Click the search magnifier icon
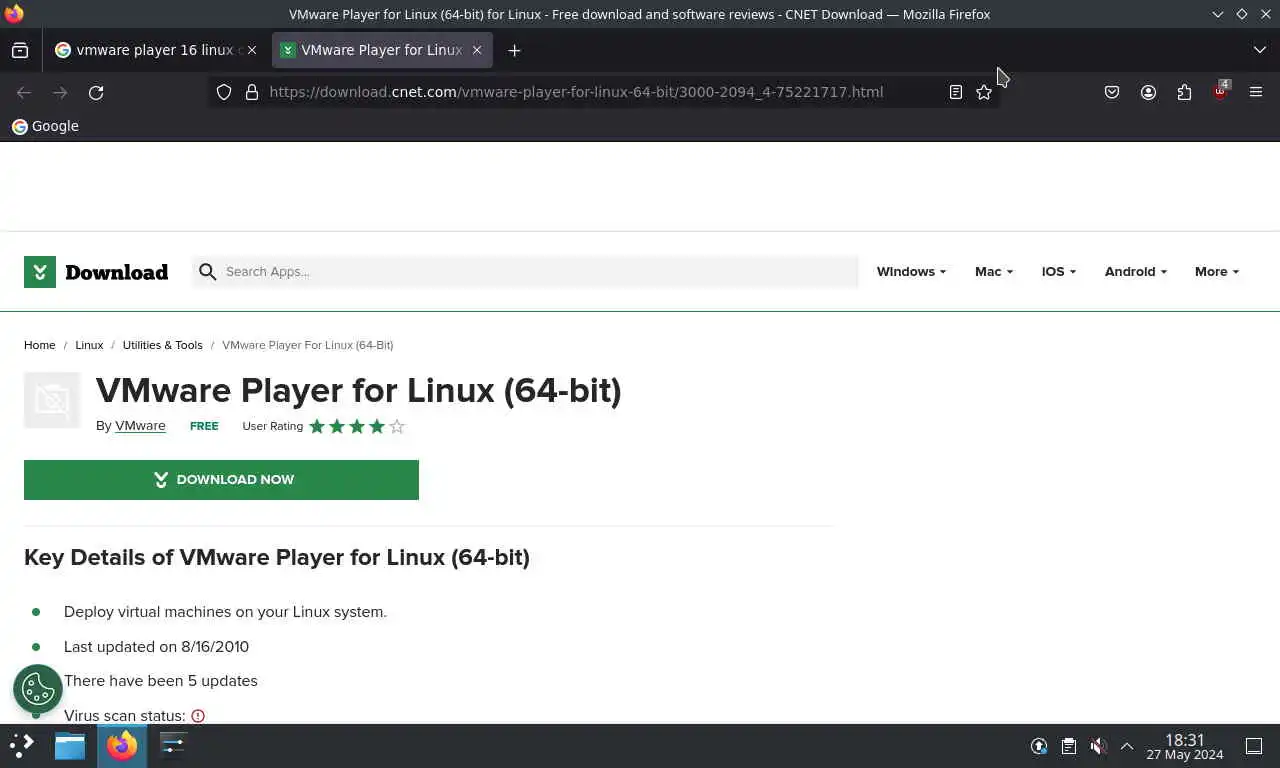 pyautogui.click(x=208, y=272)
